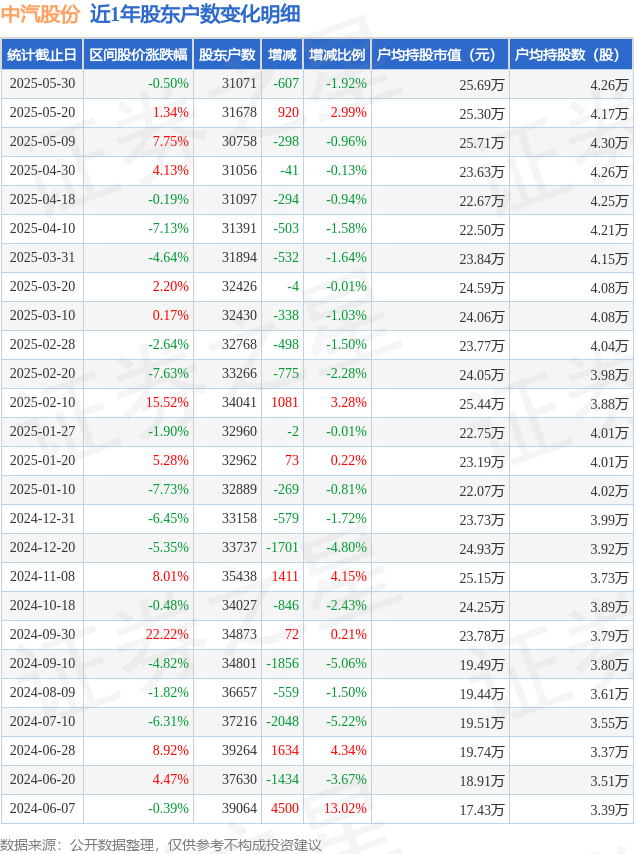Select the 区间股价涨跌幅 column header
Viewport: 634px width, 854px height.
point(138,54)
